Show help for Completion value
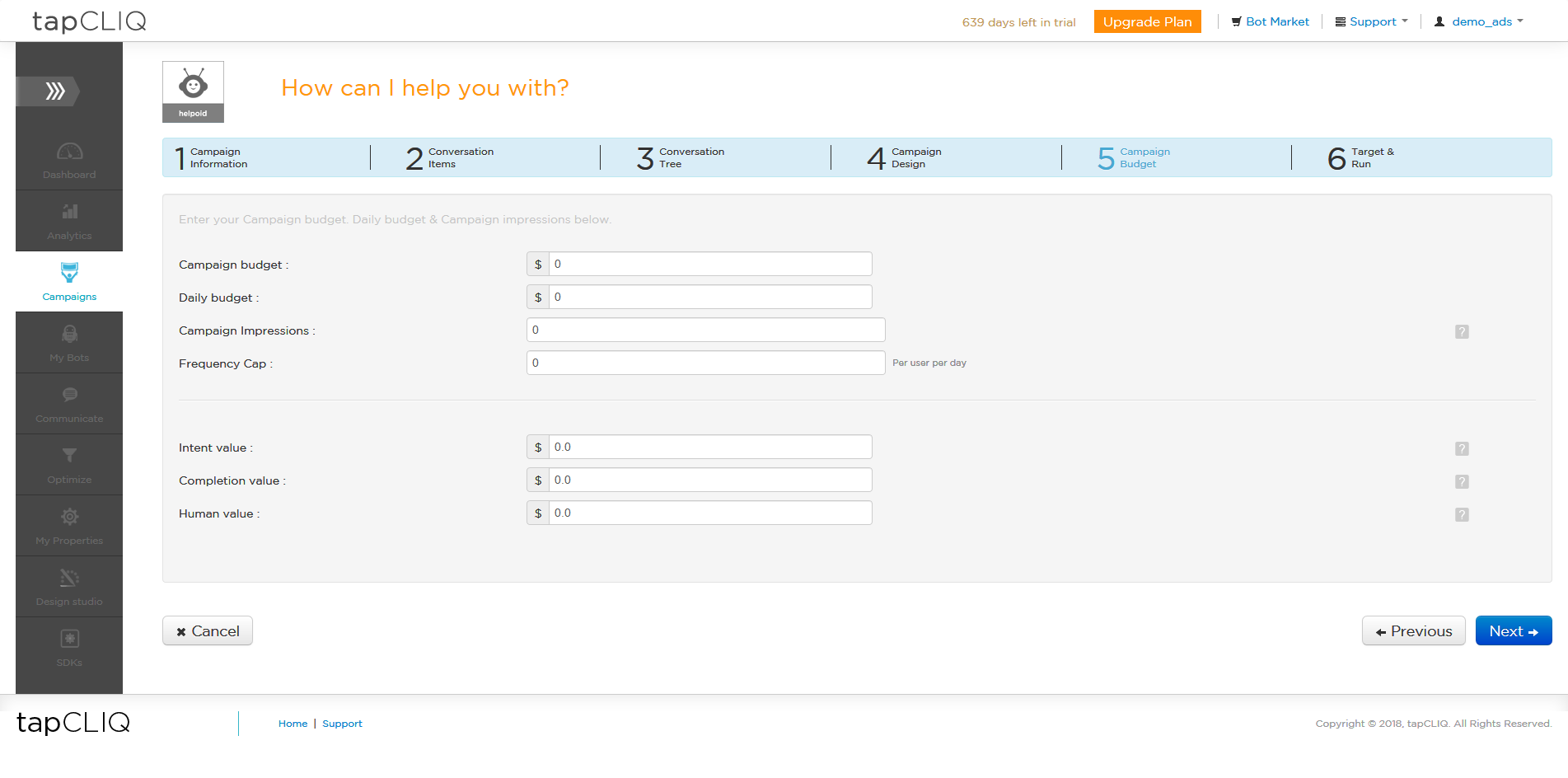1568x778 pixels. 1462,481
